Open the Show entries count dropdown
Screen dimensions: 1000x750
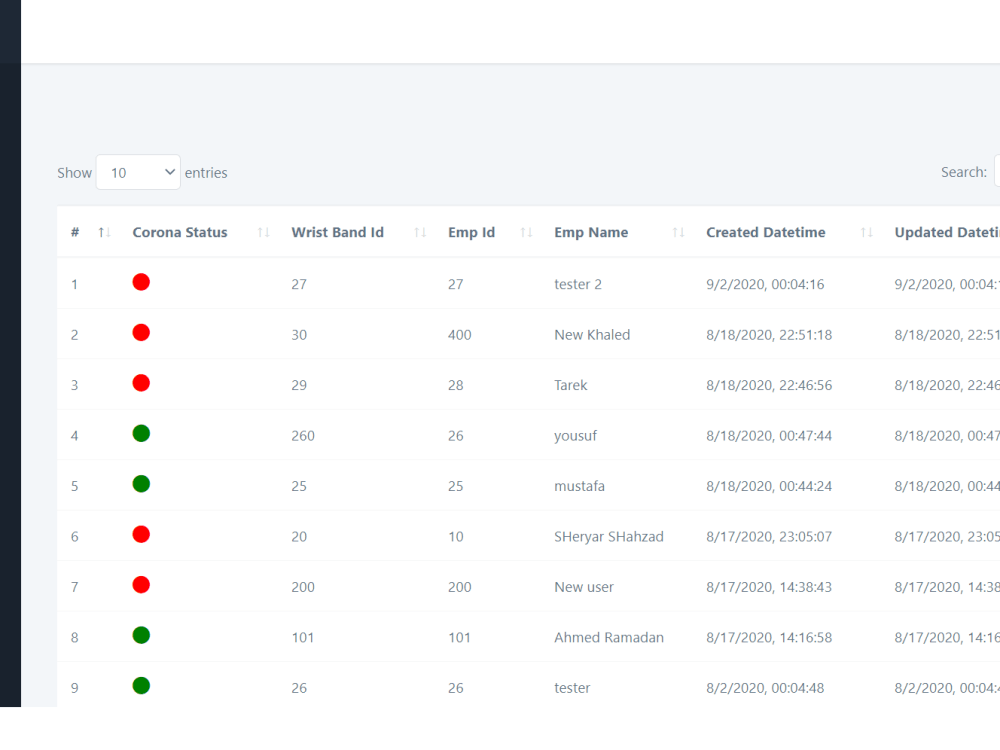pos(138,172)
